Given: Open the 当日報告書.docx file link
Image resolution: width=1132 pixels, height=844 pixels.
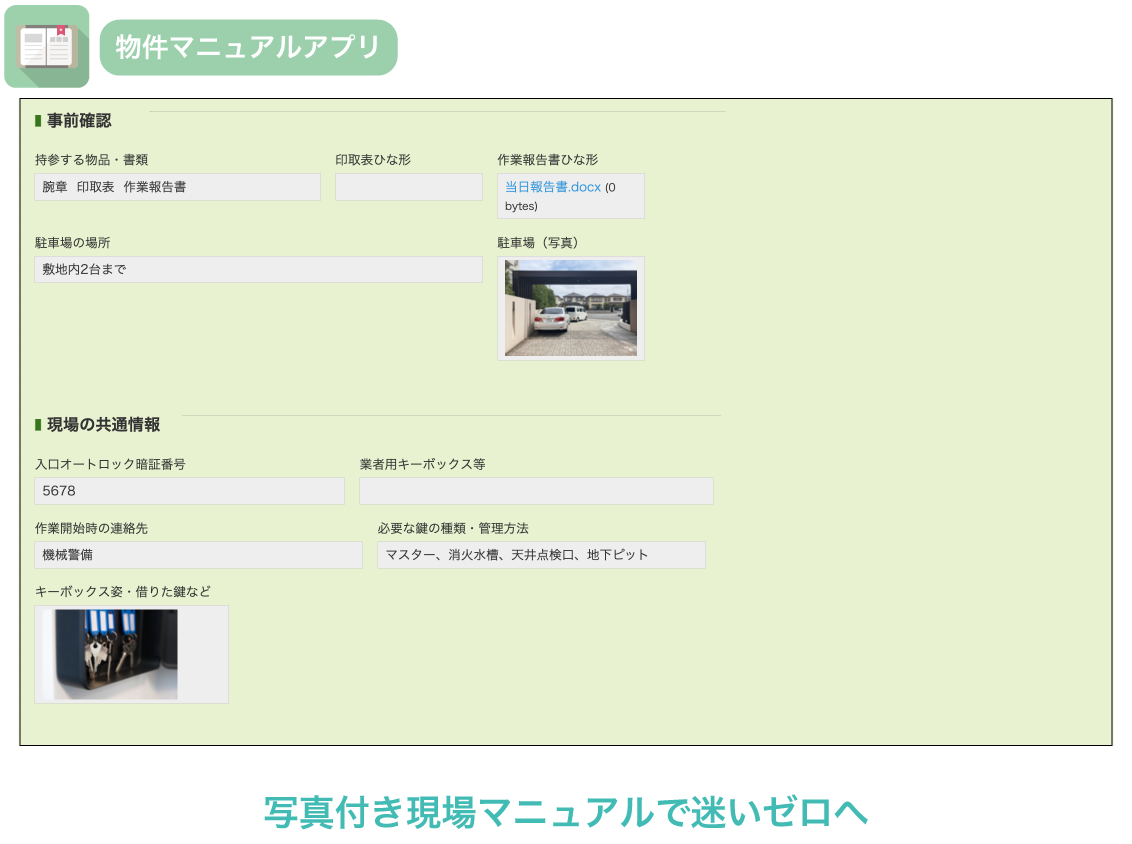Looking at the screenshot, I should coord(552,187).
